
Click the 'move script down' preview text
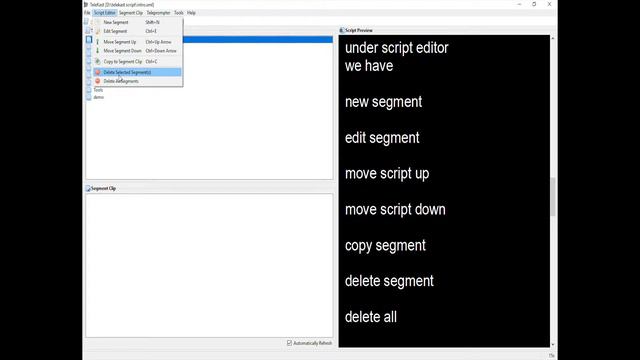[x=395, y=210]
